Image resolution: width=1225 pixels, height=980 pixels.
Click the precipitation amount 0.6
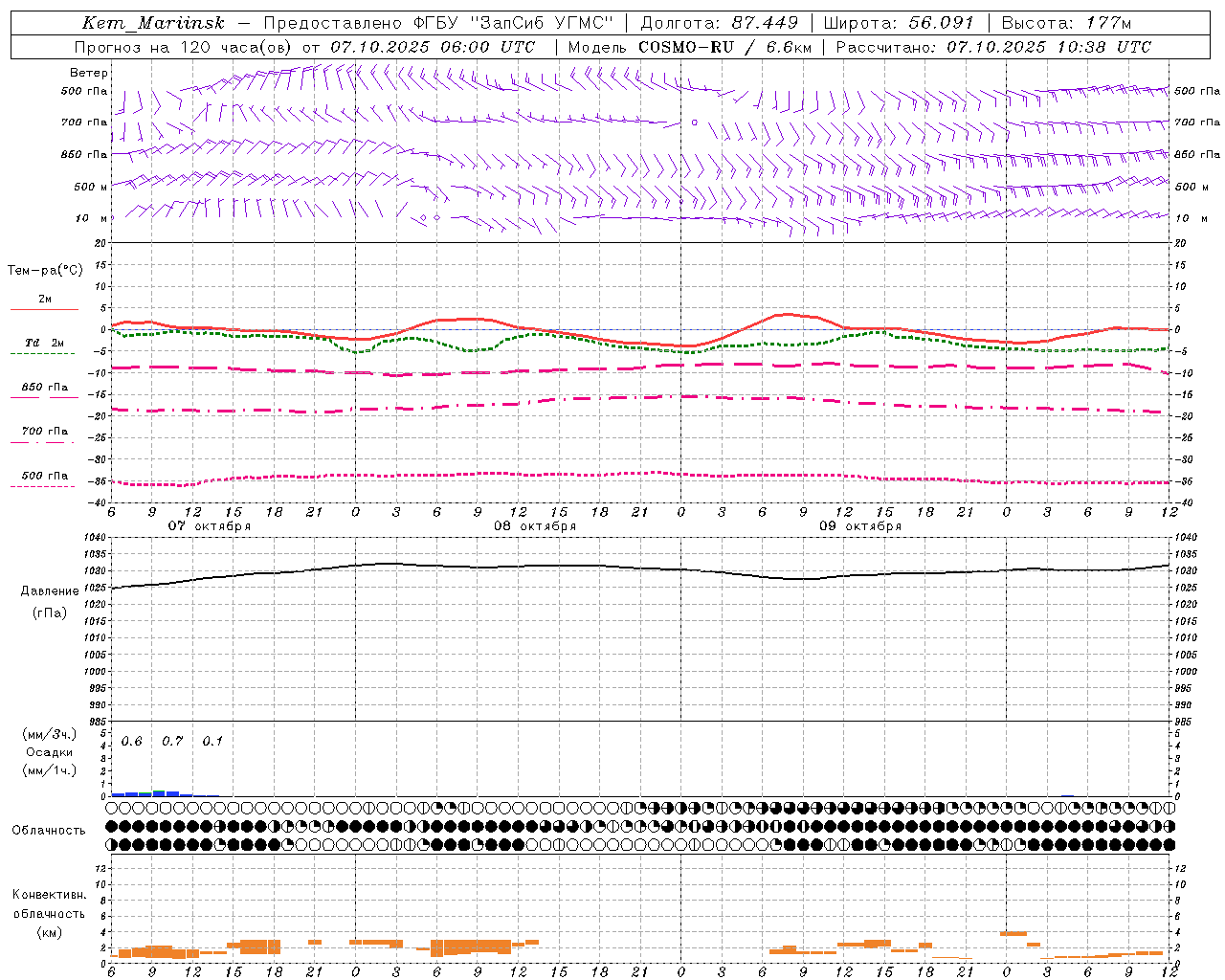pos(131,742)
